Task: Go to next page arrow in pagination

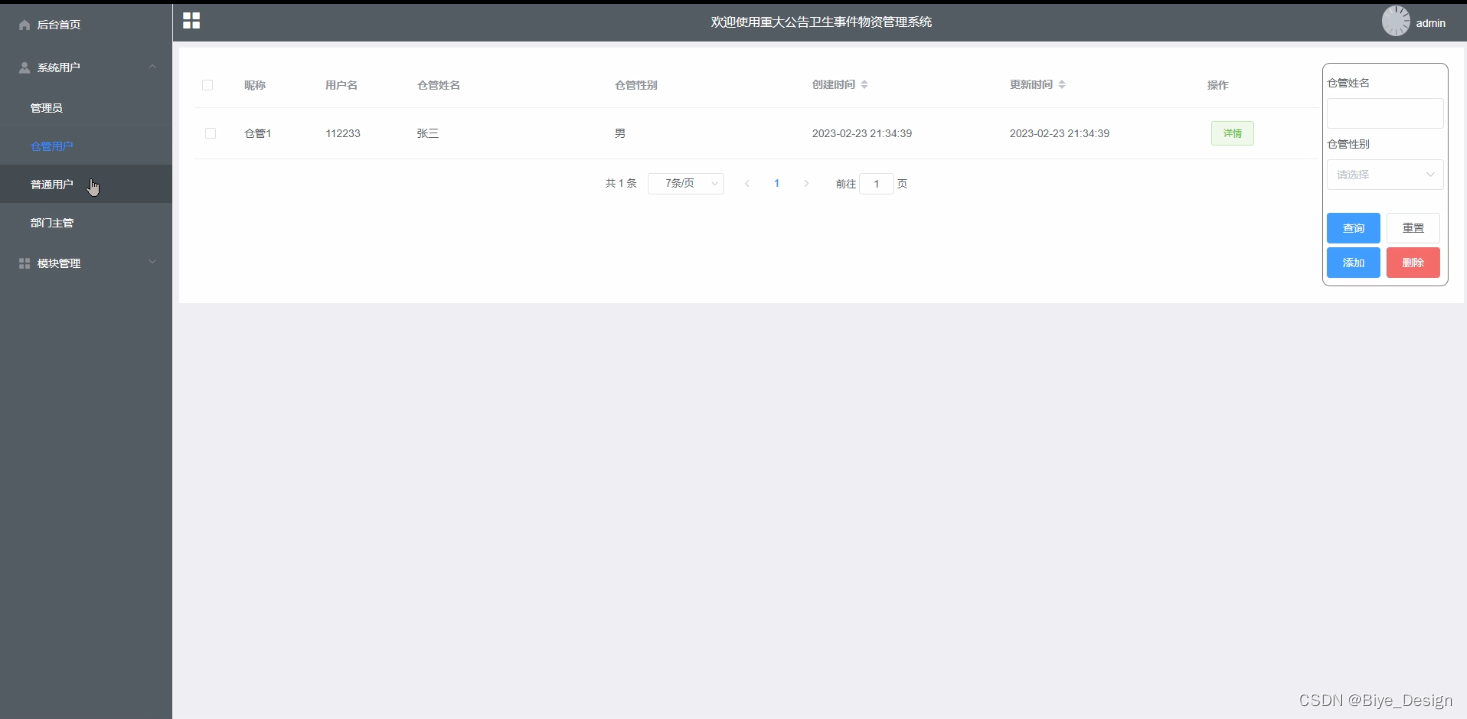Action: coord(806,184)
